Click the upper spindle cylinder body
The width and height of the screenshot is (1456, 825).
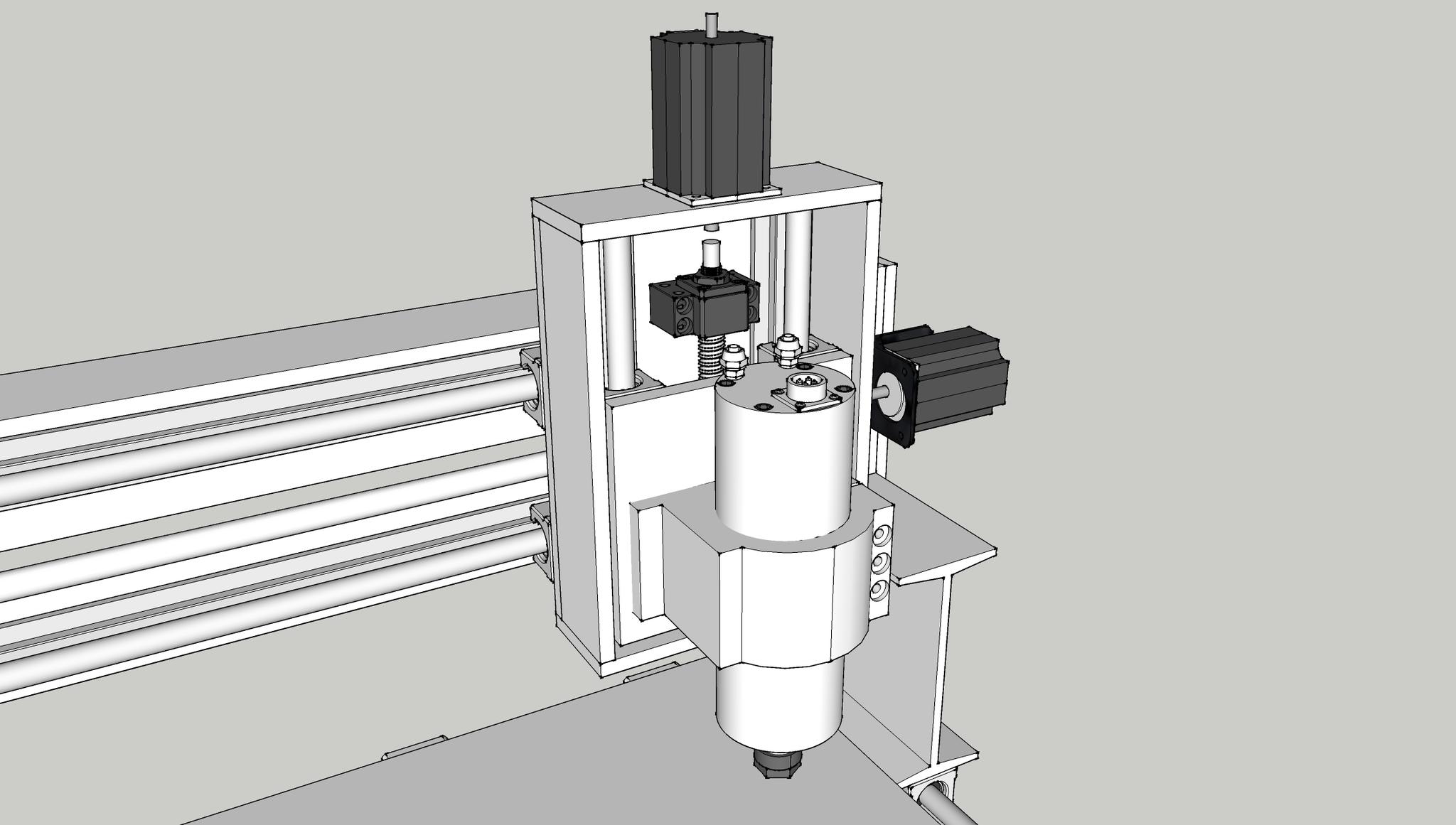click(x=782, y=462)
